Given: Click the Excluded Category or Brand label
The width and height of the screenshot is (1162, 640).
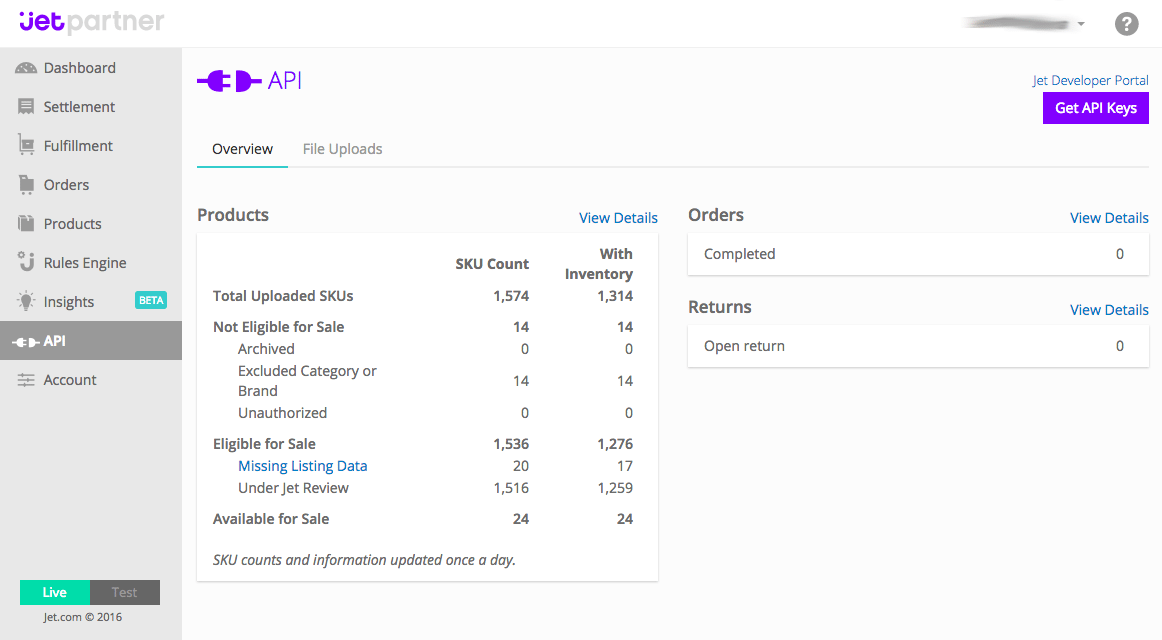Looking at the screenshot, I should (307, 381).
